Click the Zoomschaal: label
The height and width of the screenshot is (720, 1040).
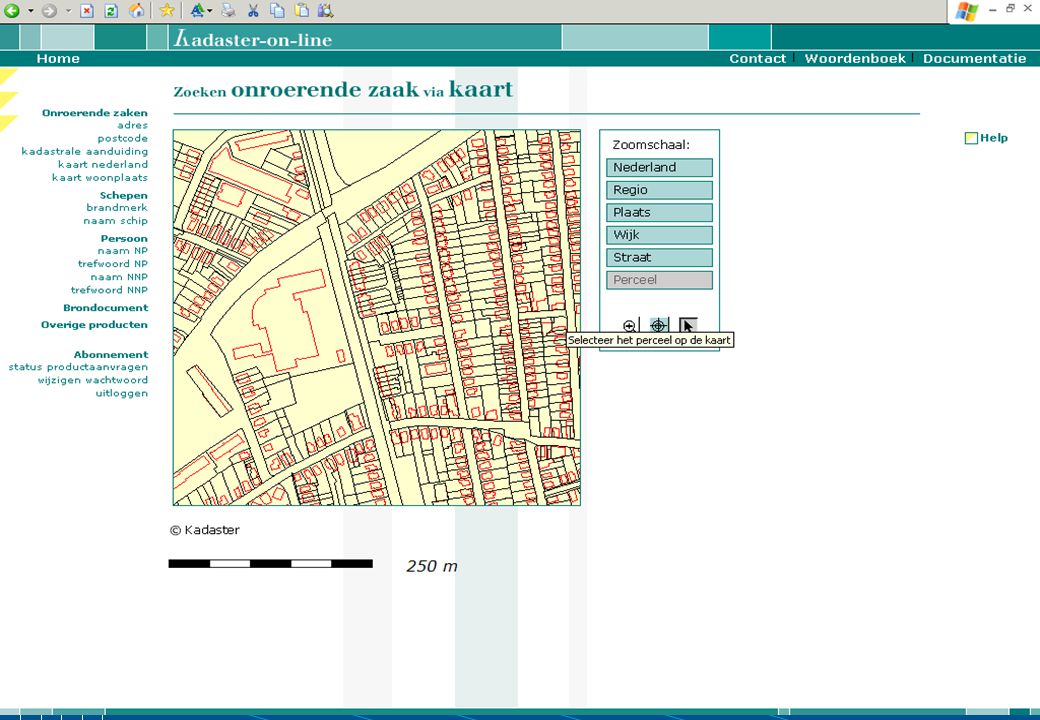651,145
